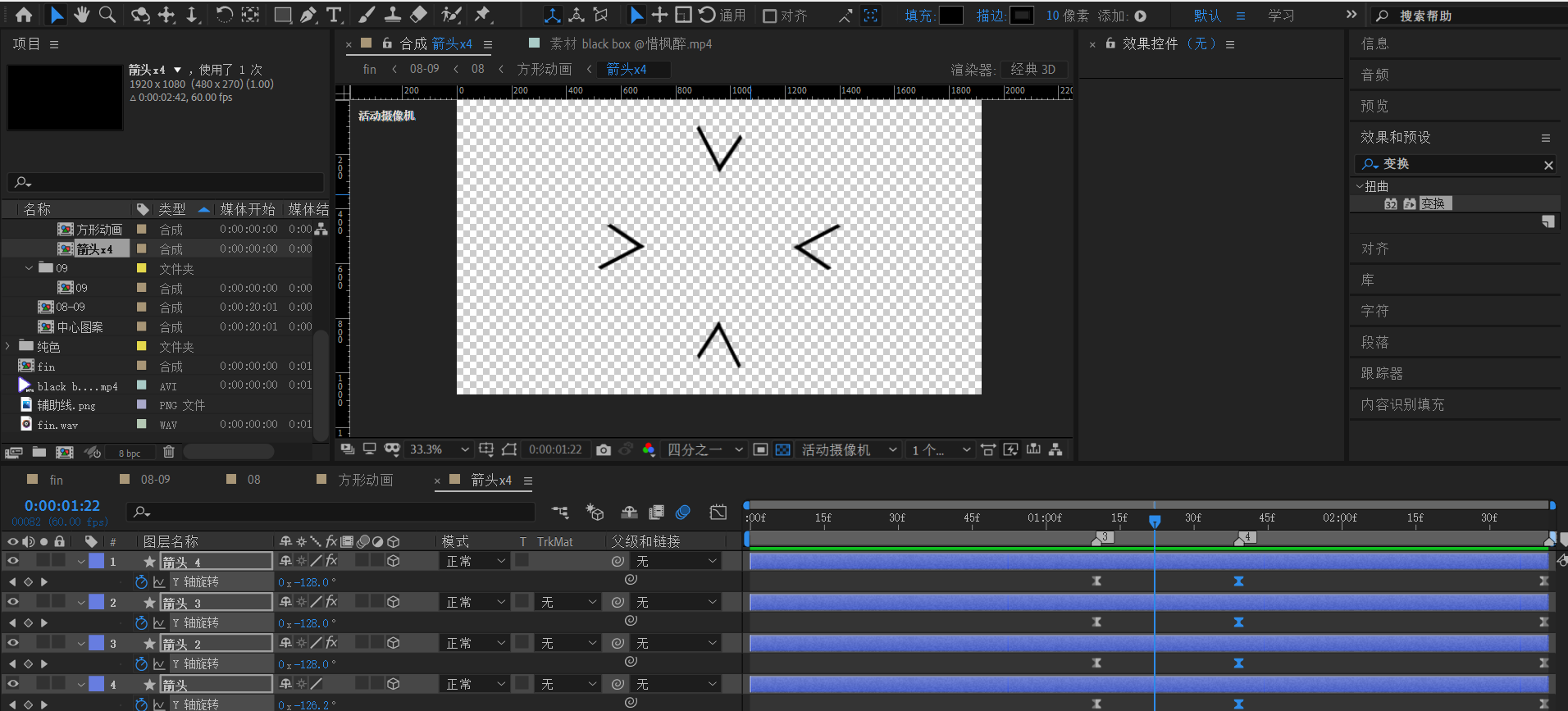Open the 默认 workspace
1568x711 pixels.
1207,16
